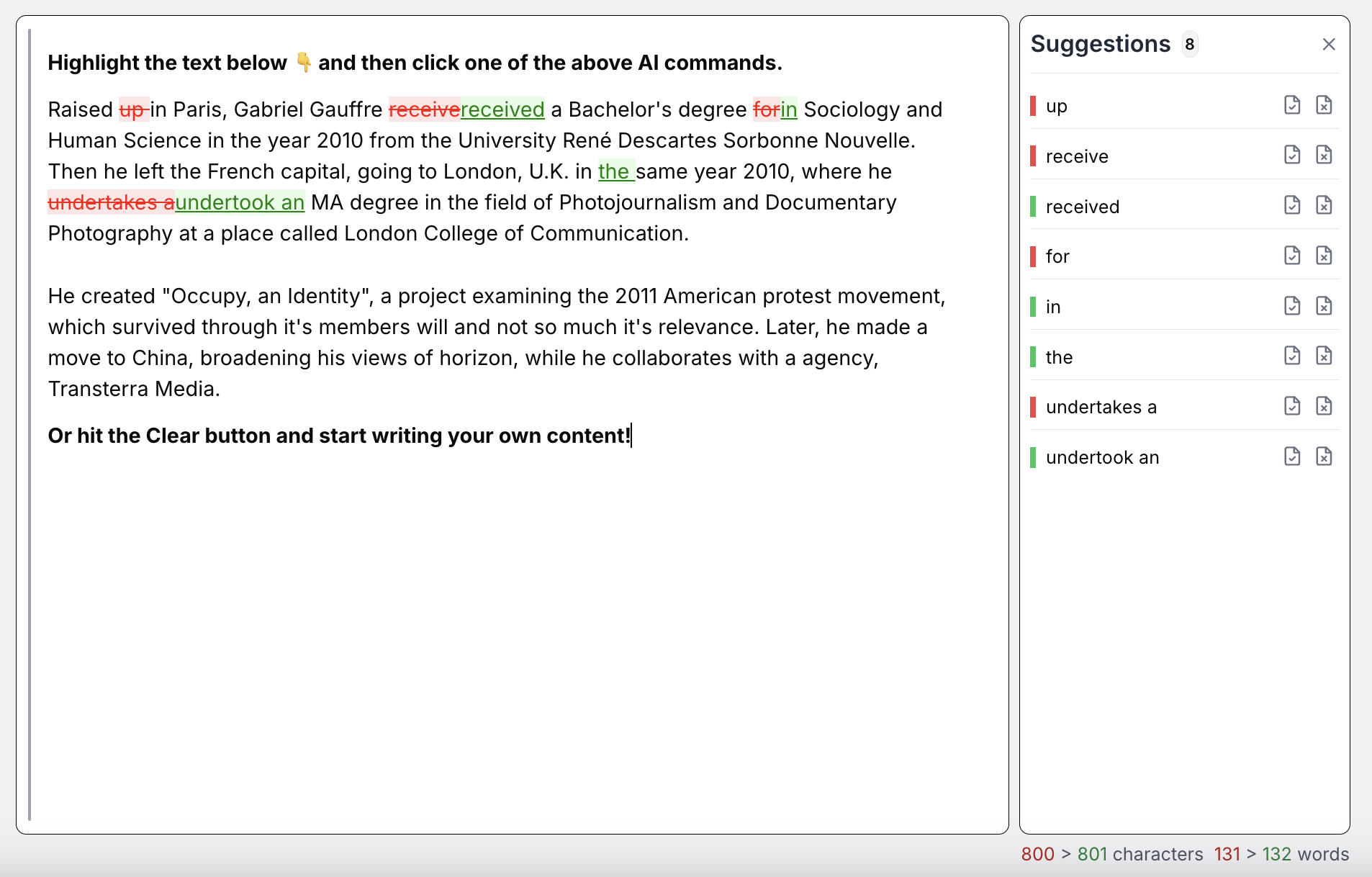Reject the "up" suggestion via x-document icon

tap(1324, 105)
